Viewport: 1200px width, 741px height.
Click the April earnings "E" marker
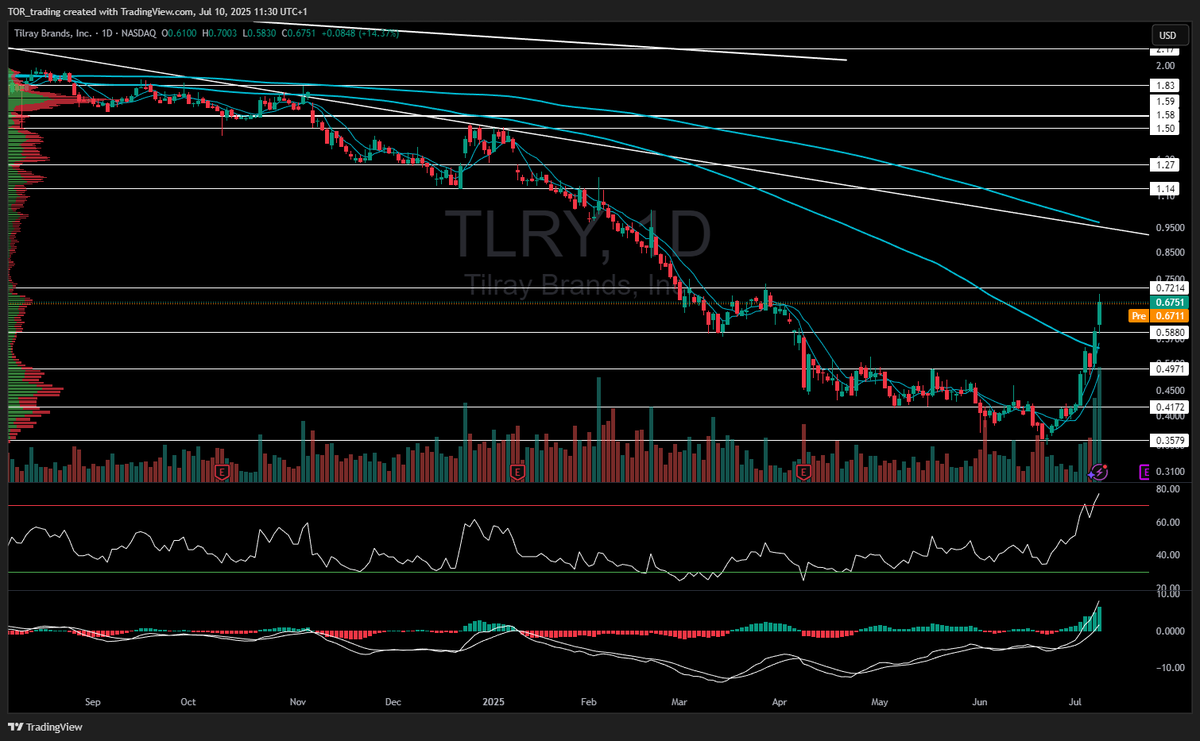pos(803,470)
